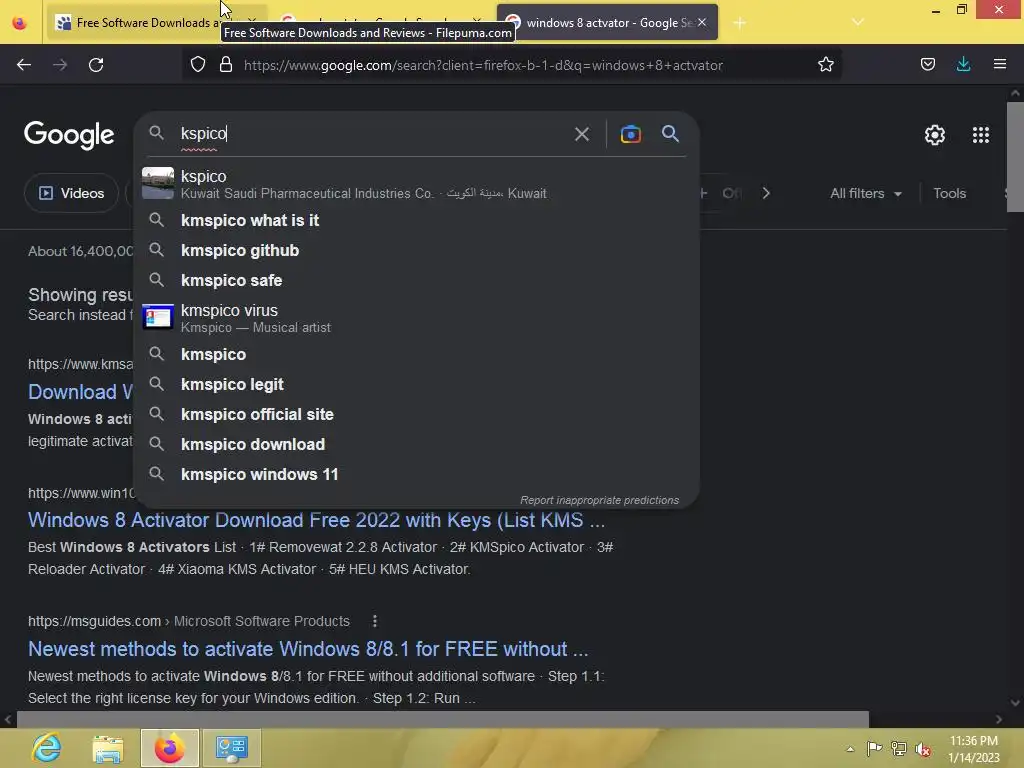This screenshot has width=1024, height=768.
Task: Go to the Google homepage logo
Action: pyautogui.click(x=69, y=135)
